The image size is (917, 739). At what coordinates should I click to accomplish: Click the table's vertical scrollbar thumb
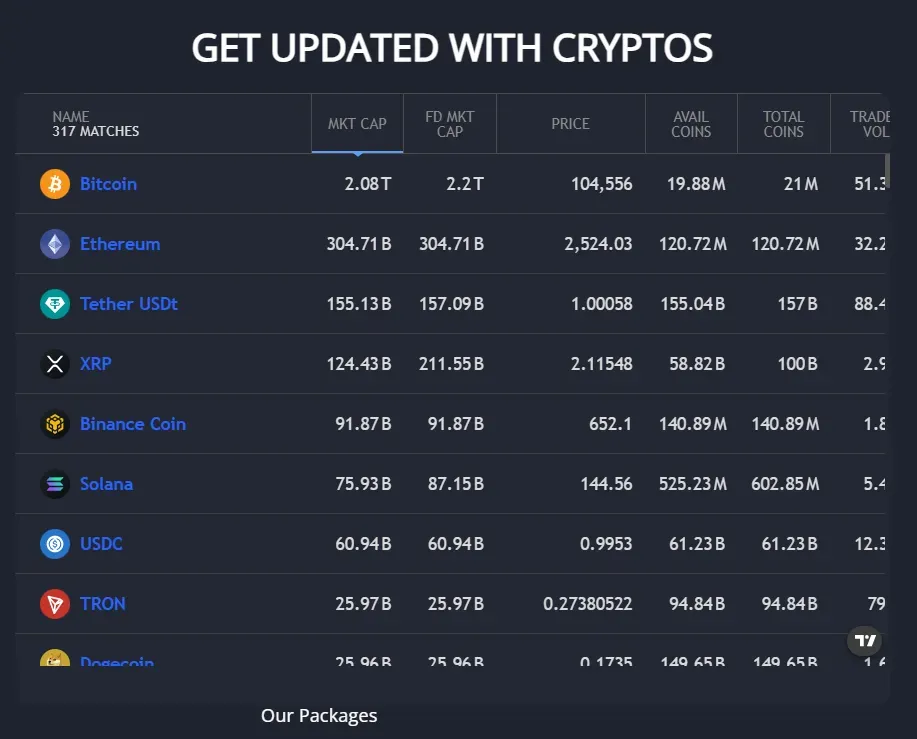coord(887,170)
